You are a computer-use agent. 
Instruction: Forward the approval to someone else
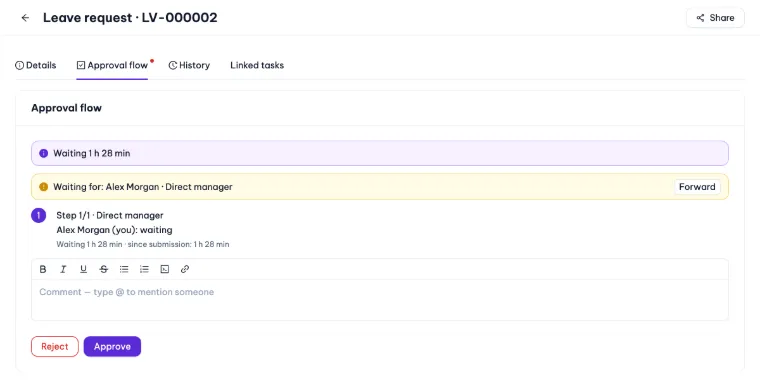[x=697, y=187]
